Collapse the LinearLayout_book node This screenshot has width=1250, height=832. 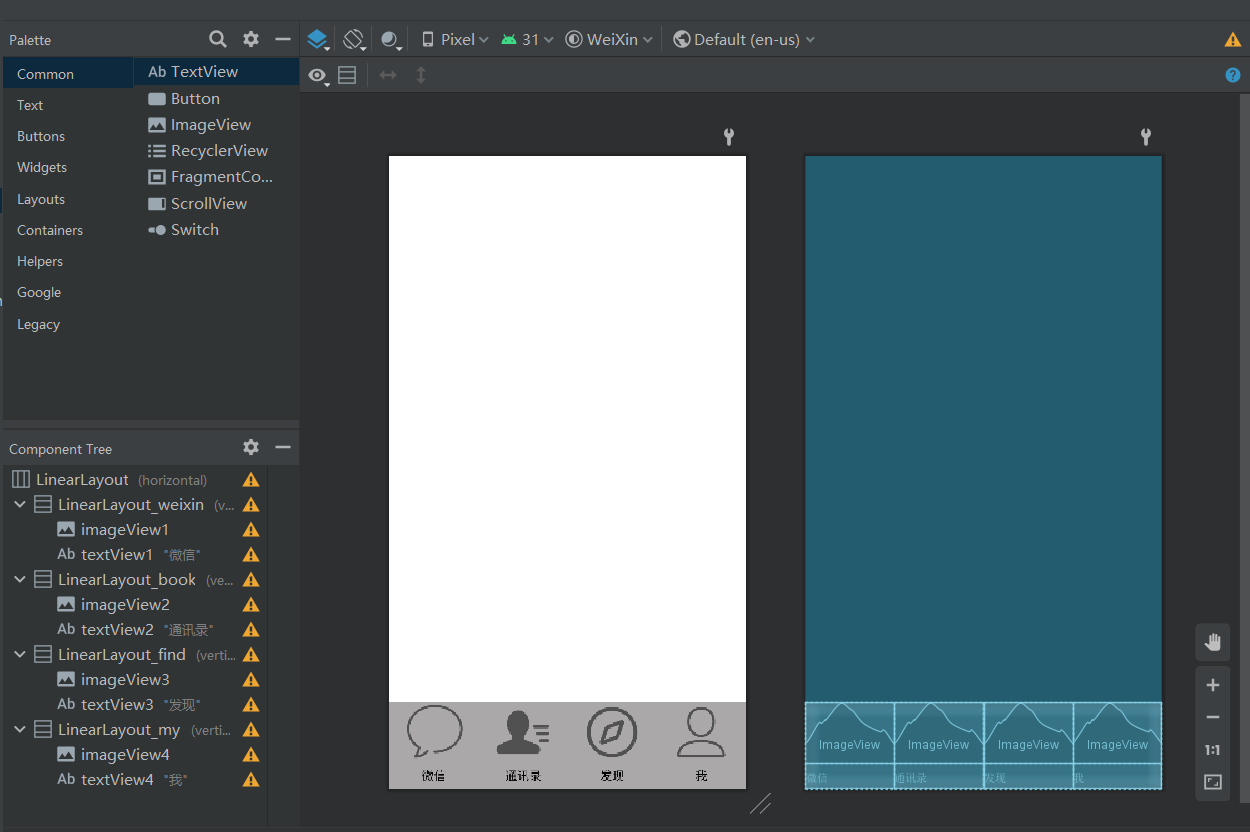click(20, 580)
